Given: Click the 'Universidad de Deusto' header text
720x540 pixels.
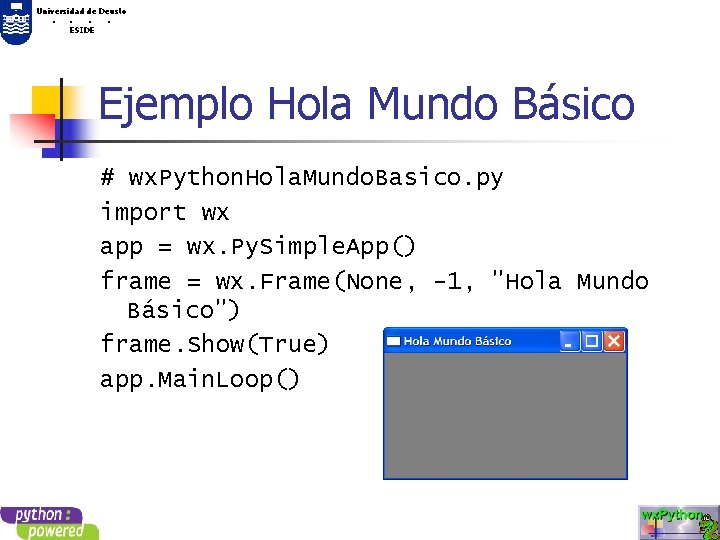Looking at the screenshot, I should coord(81,11).
